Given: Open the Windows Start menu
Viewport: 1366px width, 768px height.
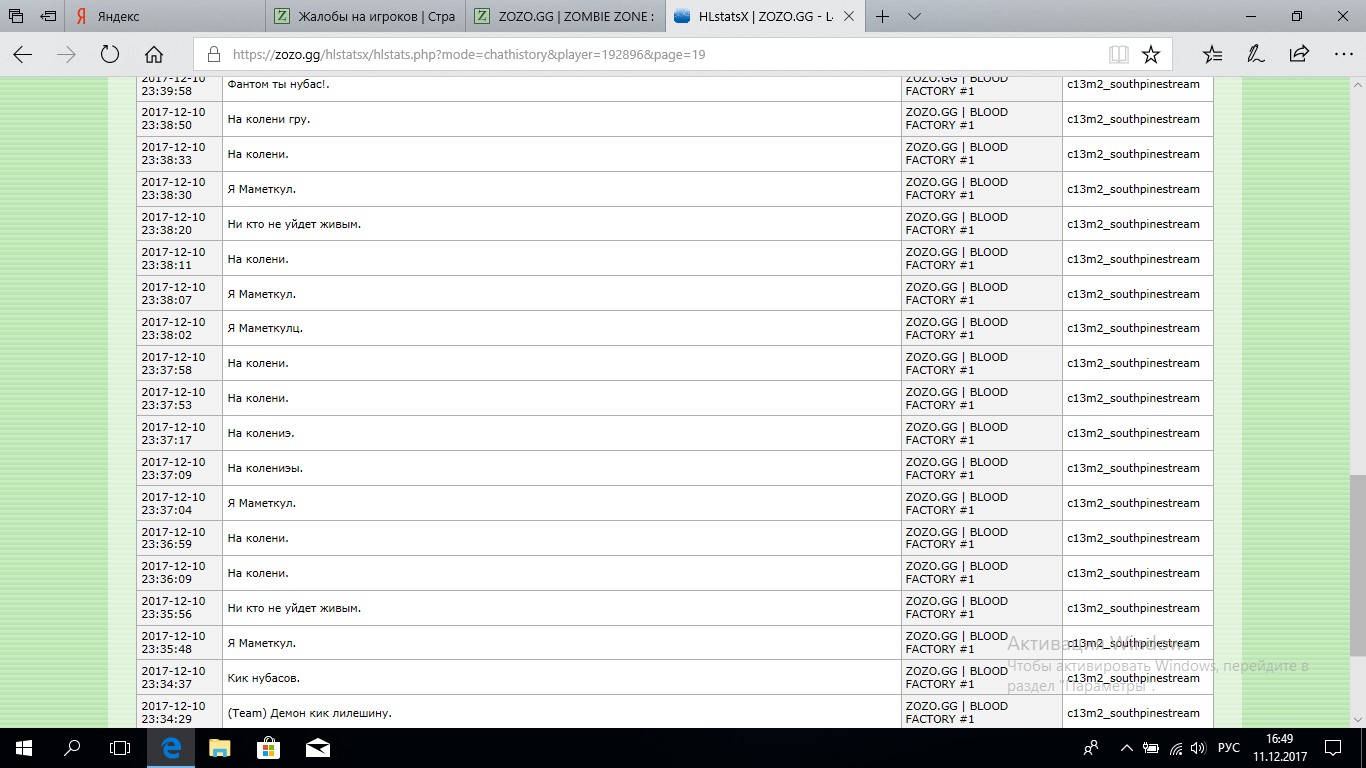Looking at the screenshot, I should [x=24, y=747].
